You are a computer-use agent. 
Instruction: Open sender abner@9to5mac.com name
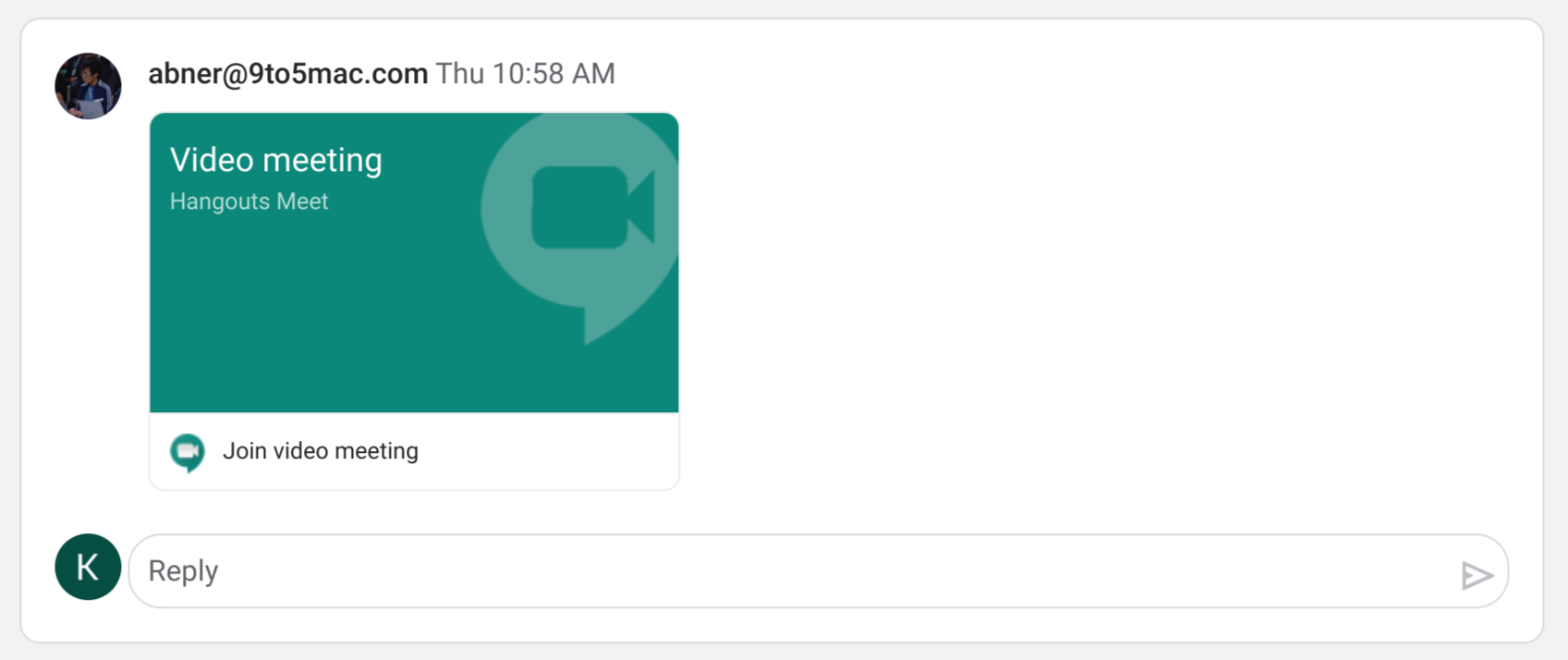[x=288, y=74]
